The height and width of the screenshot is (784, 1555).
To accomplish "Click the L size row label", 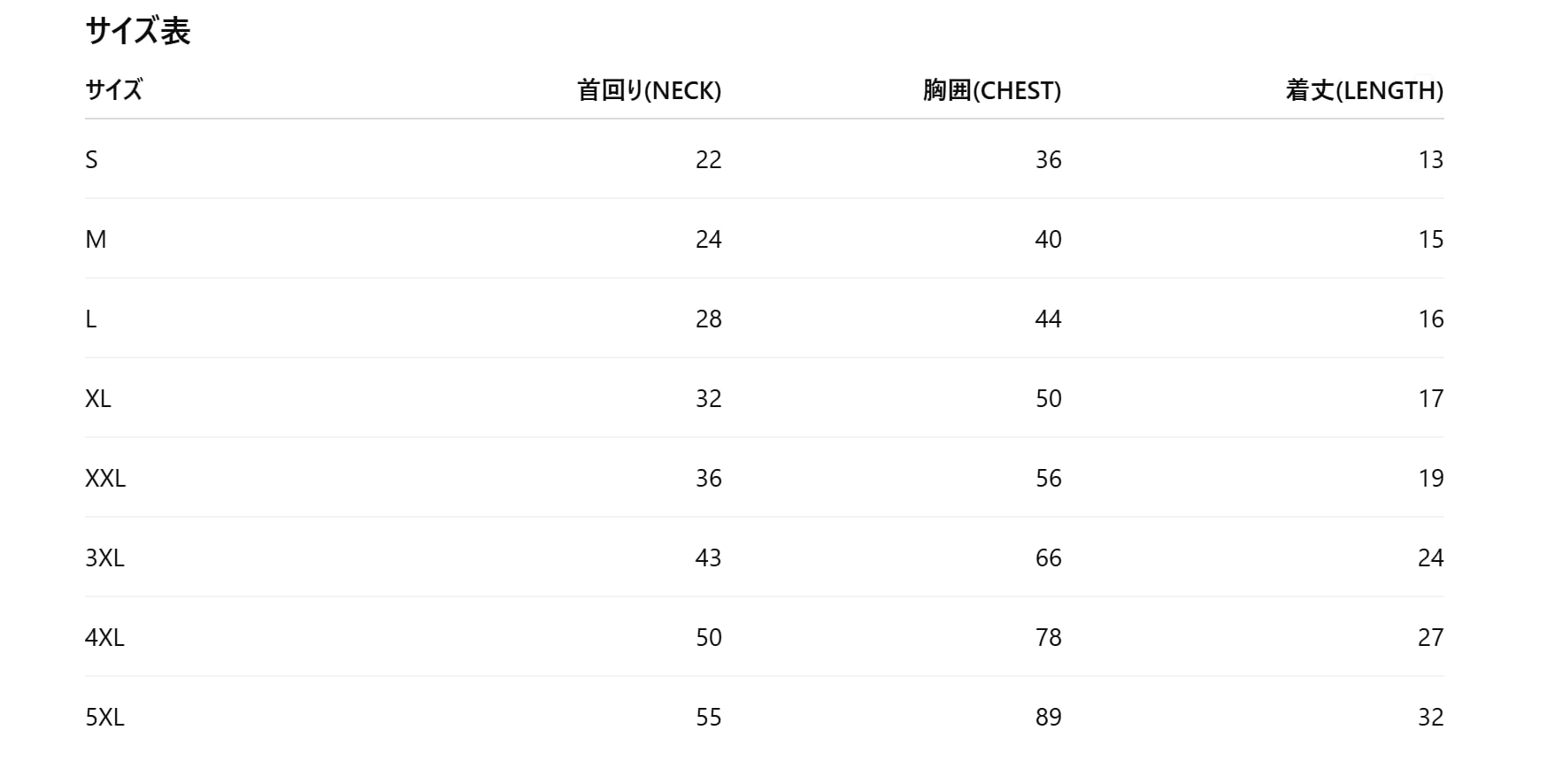I will click(x=91, y=319).
